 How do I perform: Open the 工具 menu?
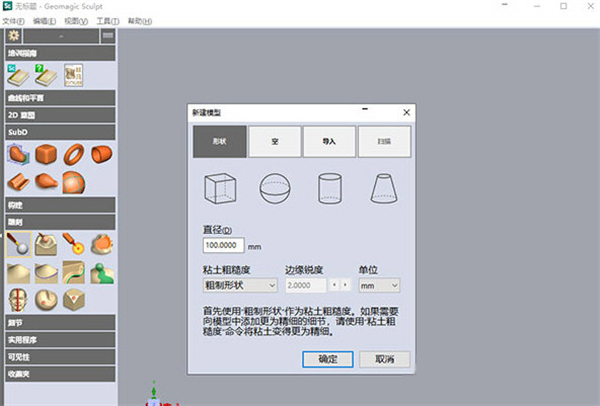point(106,21)
